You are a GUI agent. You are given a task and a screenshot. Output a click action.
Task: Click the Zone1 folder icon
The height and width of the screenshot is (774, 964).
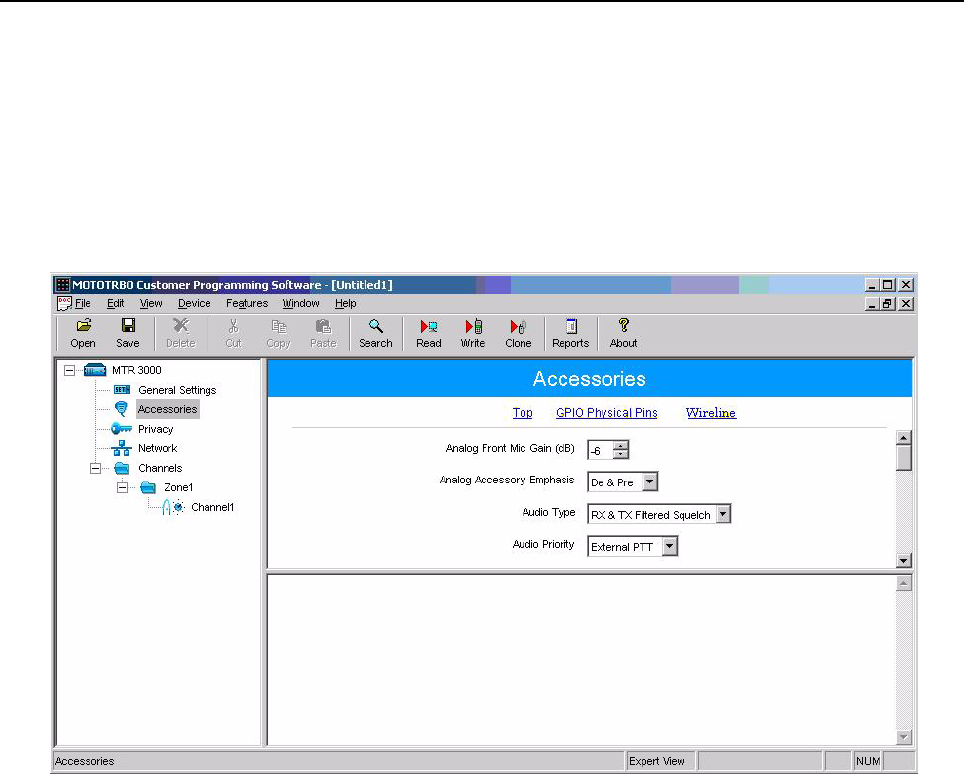tap(148, 488)
